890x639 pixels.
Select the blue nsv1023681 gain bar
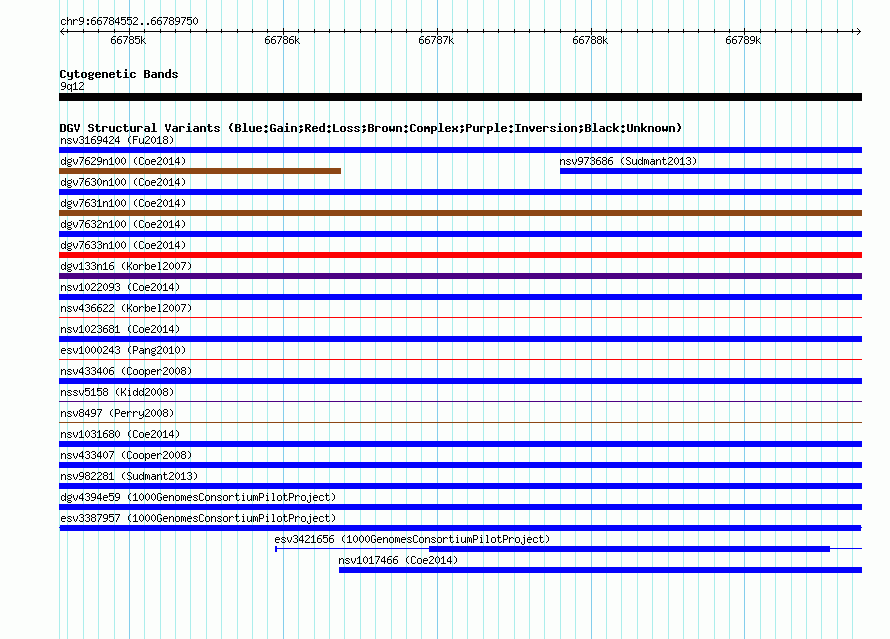coord(460,339)
